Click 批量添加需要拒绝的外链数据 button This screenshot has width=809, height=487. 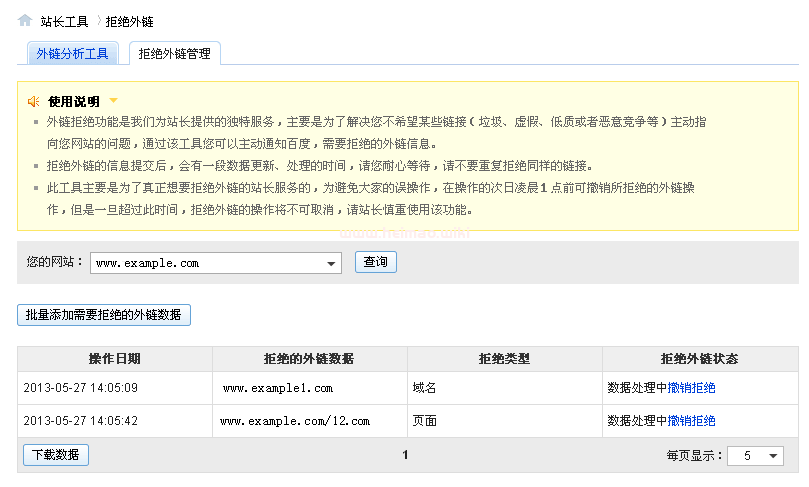[104, 314]
